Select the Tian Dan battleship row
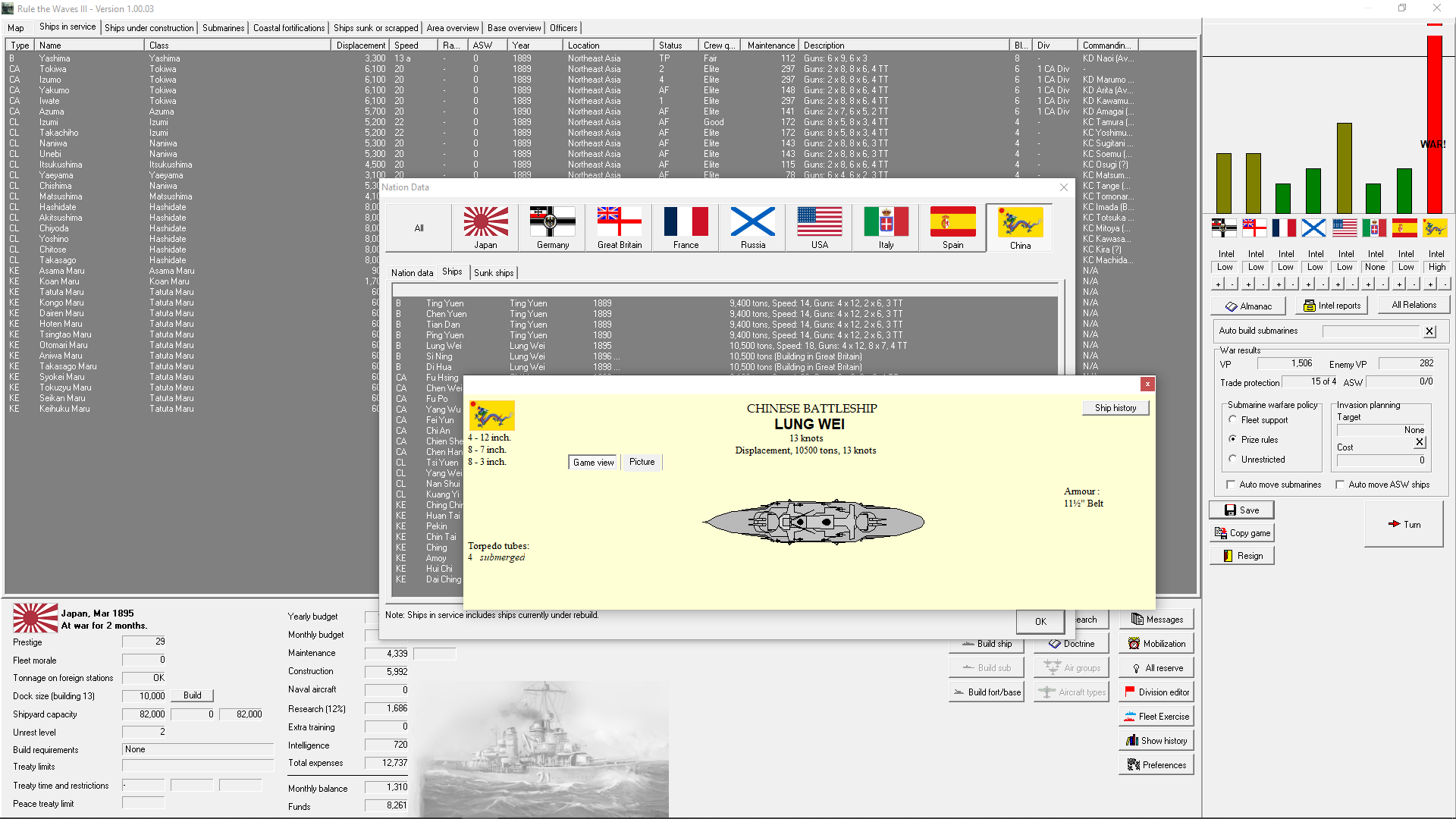The image size is (1456, 819). click(x=725, y=325)
